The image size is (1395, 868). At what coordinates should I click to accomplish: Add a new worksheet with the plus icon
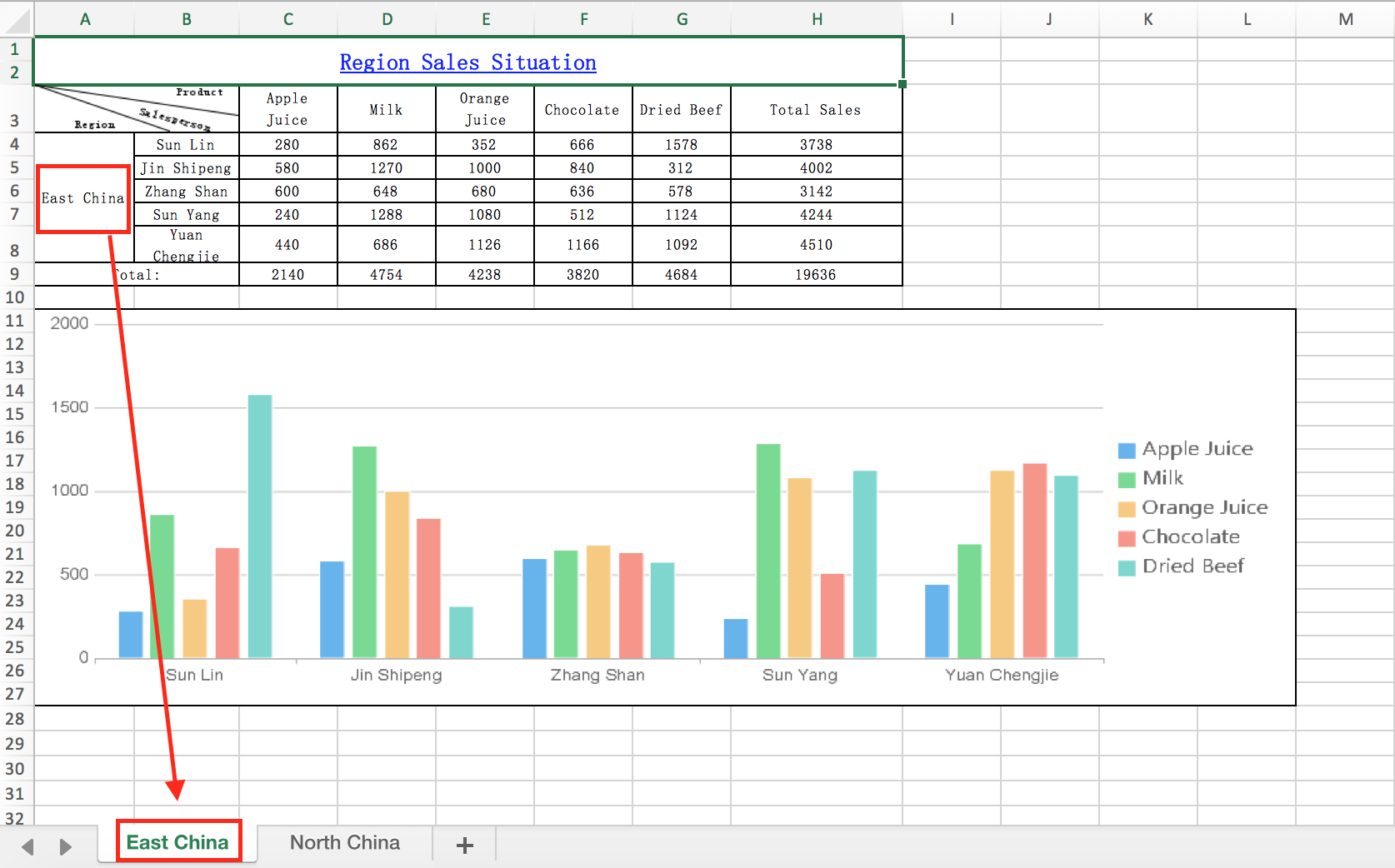tap(464, 845)
